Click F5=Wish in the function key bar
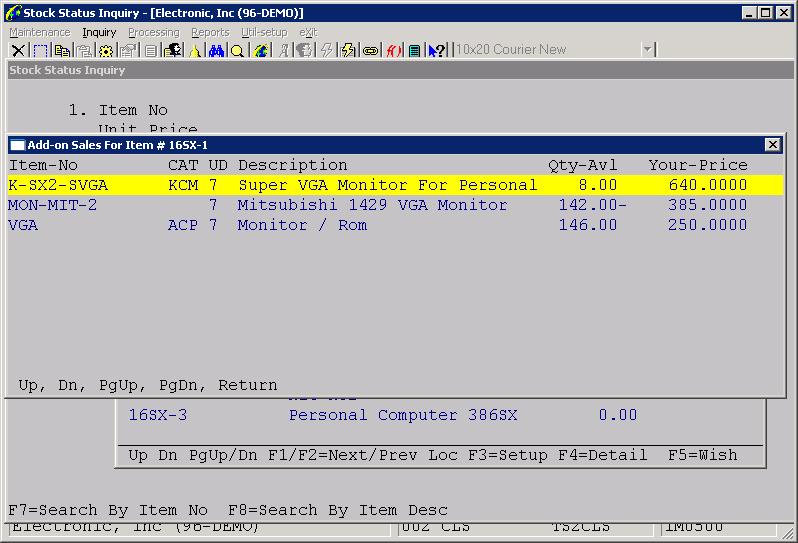 (x=703, y=455)
